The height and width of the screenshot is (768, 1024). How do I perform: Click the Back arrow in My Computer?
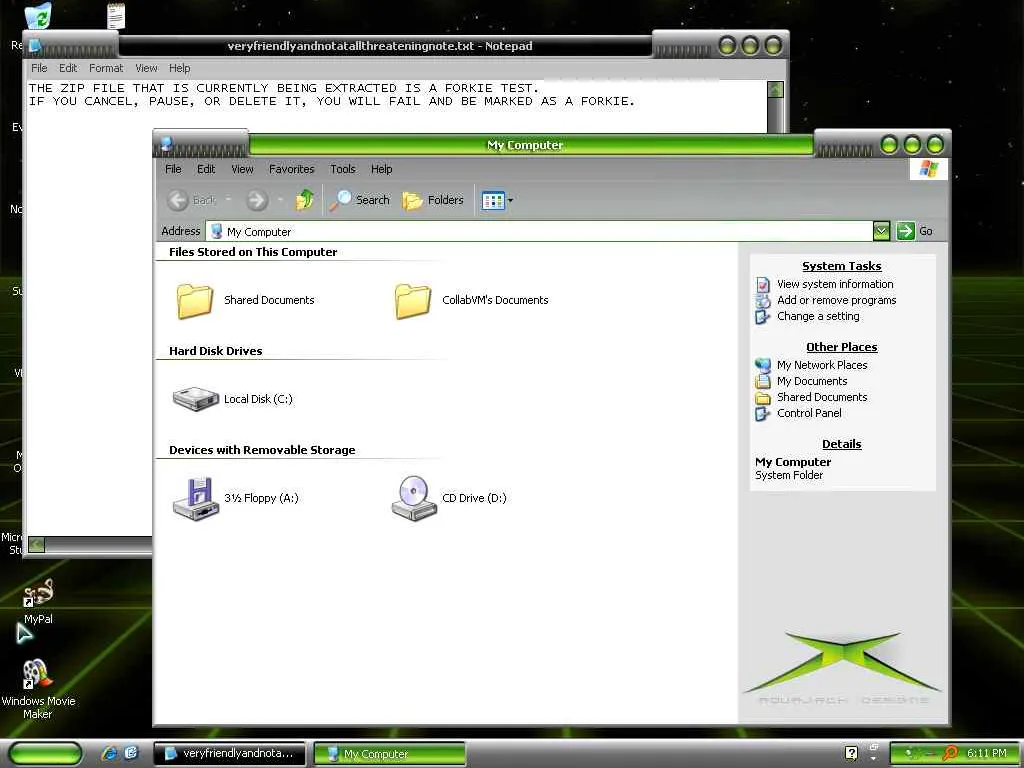[178, 200]
